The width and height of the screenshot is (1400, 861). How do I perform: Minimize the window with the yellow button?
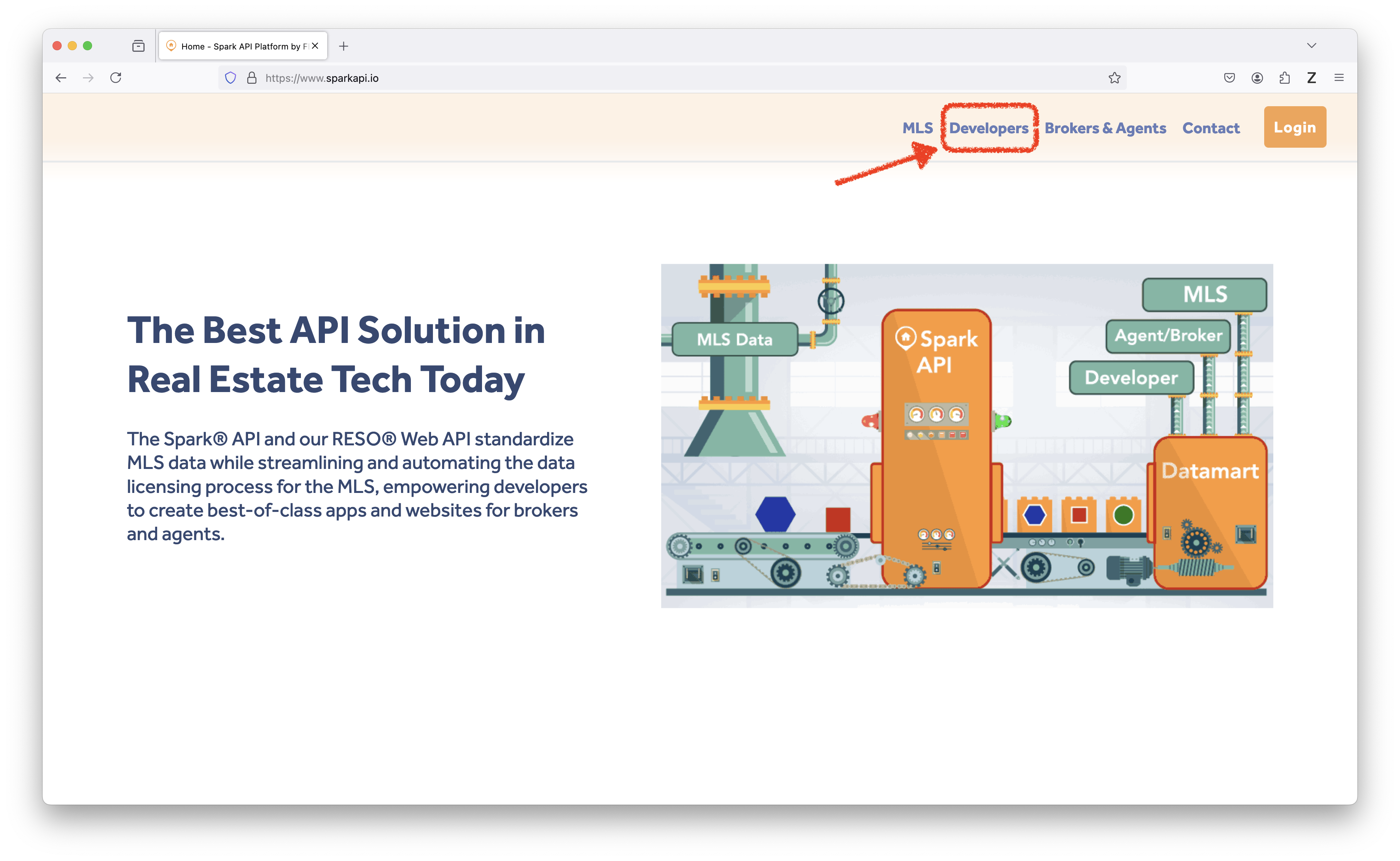(x=72, y=46)
